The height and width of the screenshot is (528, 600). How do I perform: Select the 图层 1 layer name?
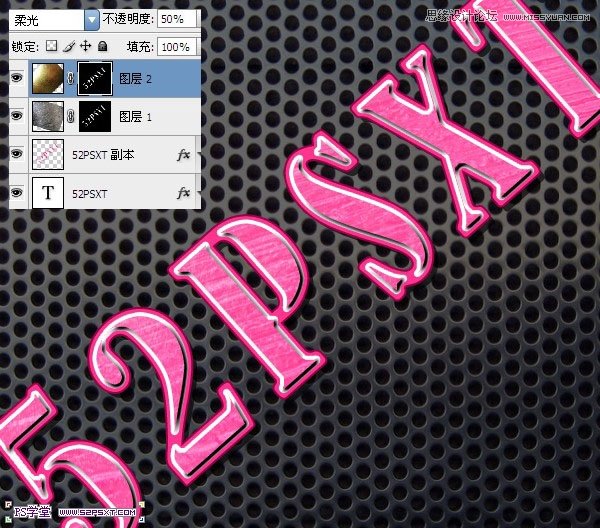[136, 118]
